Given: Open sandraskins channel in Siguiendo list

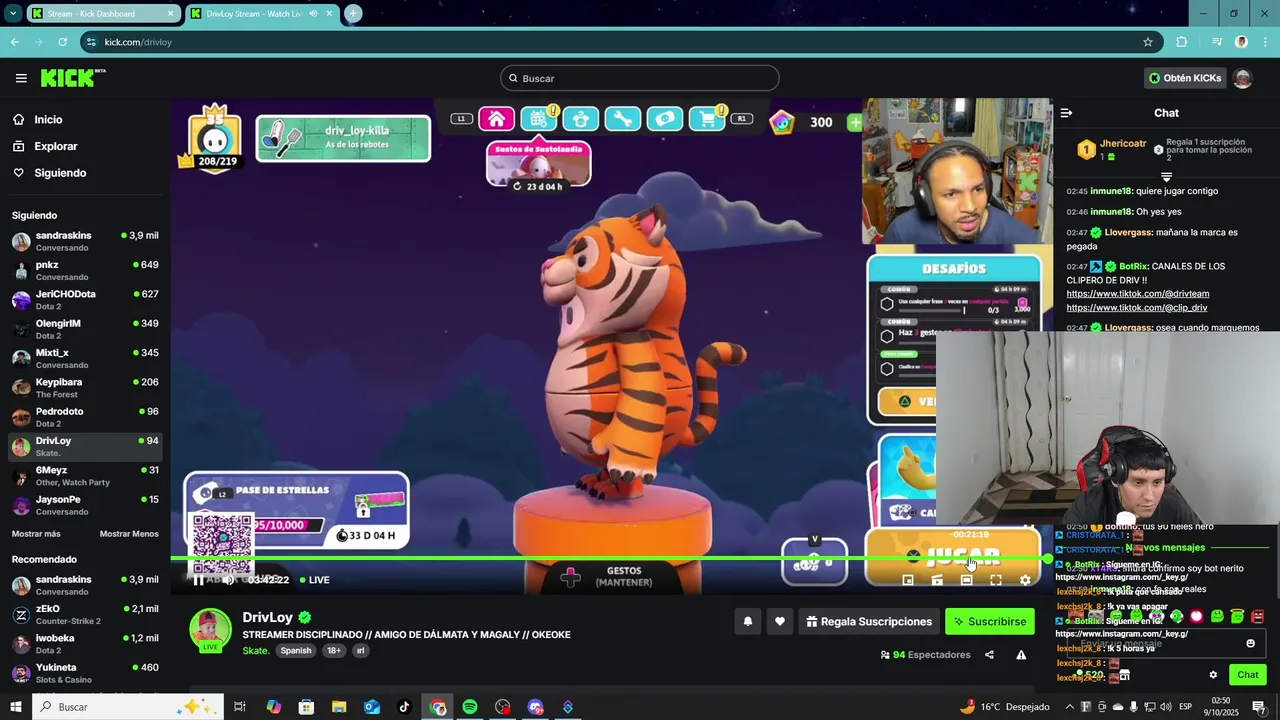Looking at the screenshot, I should click(84, 241).
